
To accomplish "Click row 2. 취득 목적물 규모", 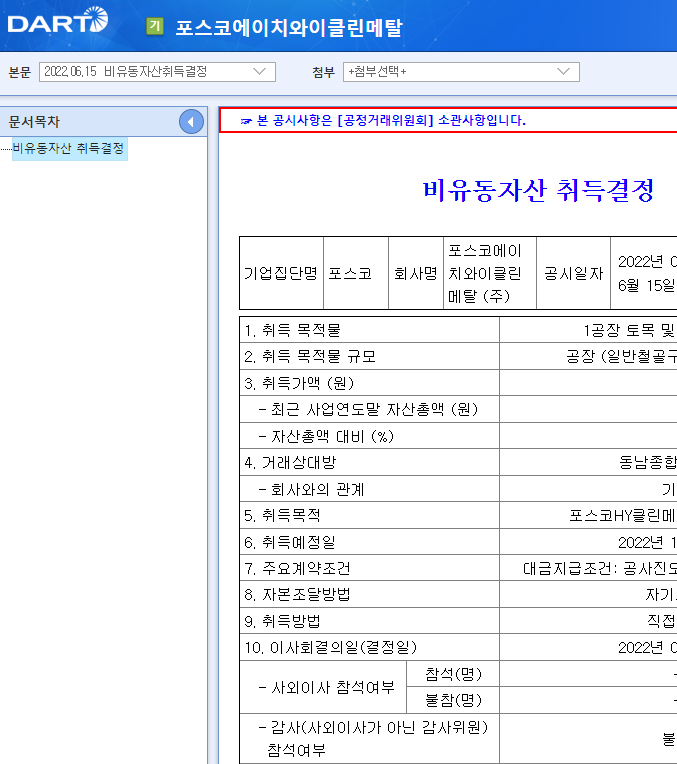I will [369, 356].
